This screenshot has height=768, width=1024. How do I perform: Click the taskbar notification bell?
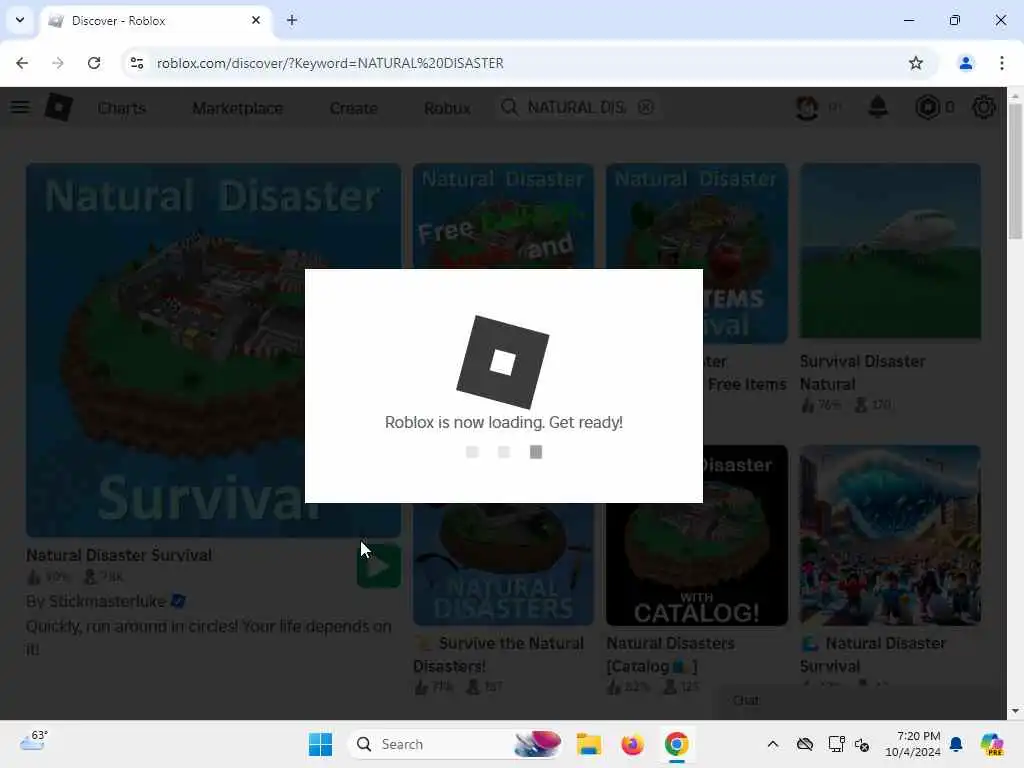tap(956, 744)
